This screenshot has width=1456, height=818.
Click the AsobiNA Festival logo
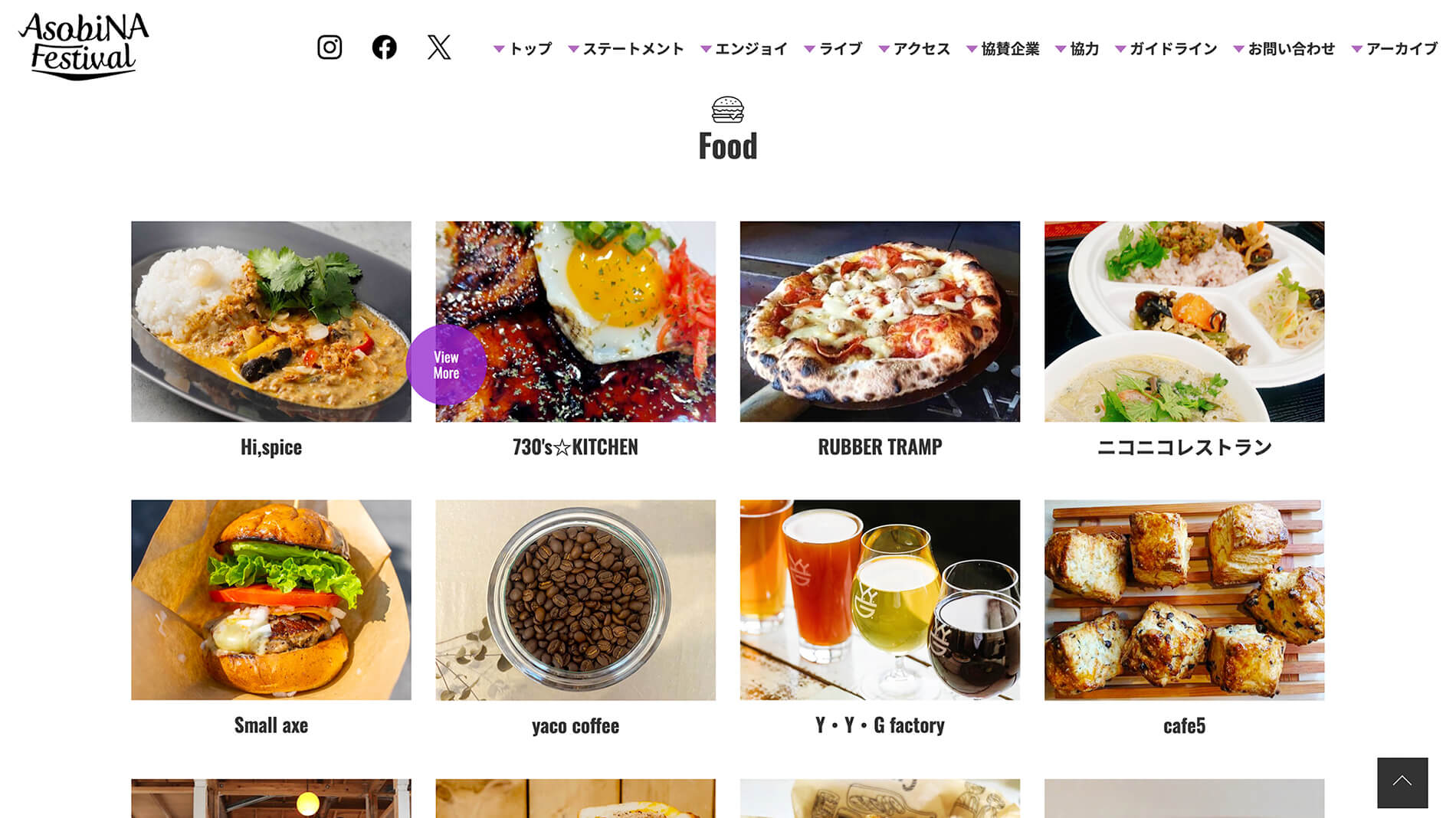click(84, 46)
